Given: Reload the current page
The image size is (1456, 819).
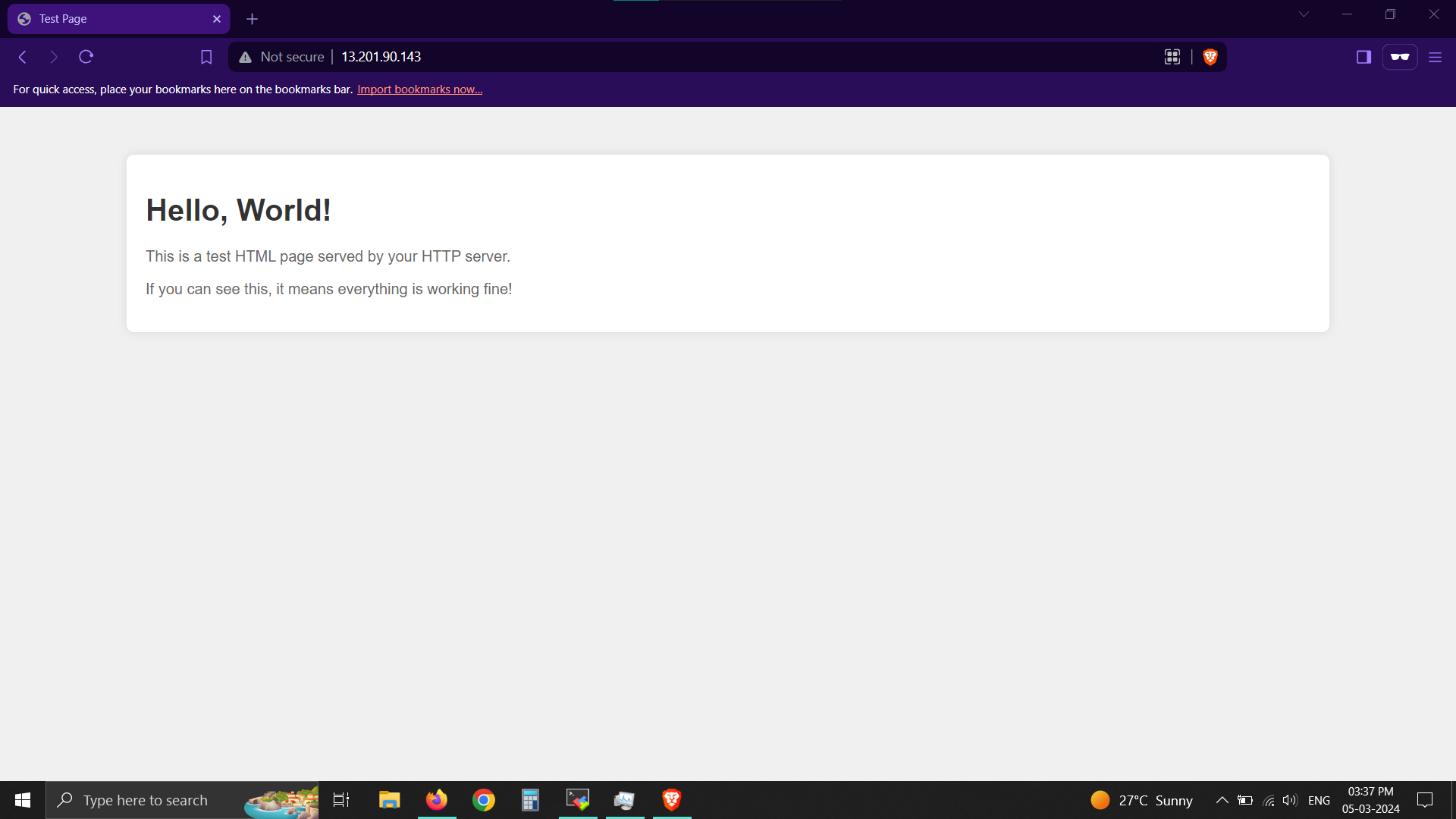Looking at the screenshot, I should (86, 57).
